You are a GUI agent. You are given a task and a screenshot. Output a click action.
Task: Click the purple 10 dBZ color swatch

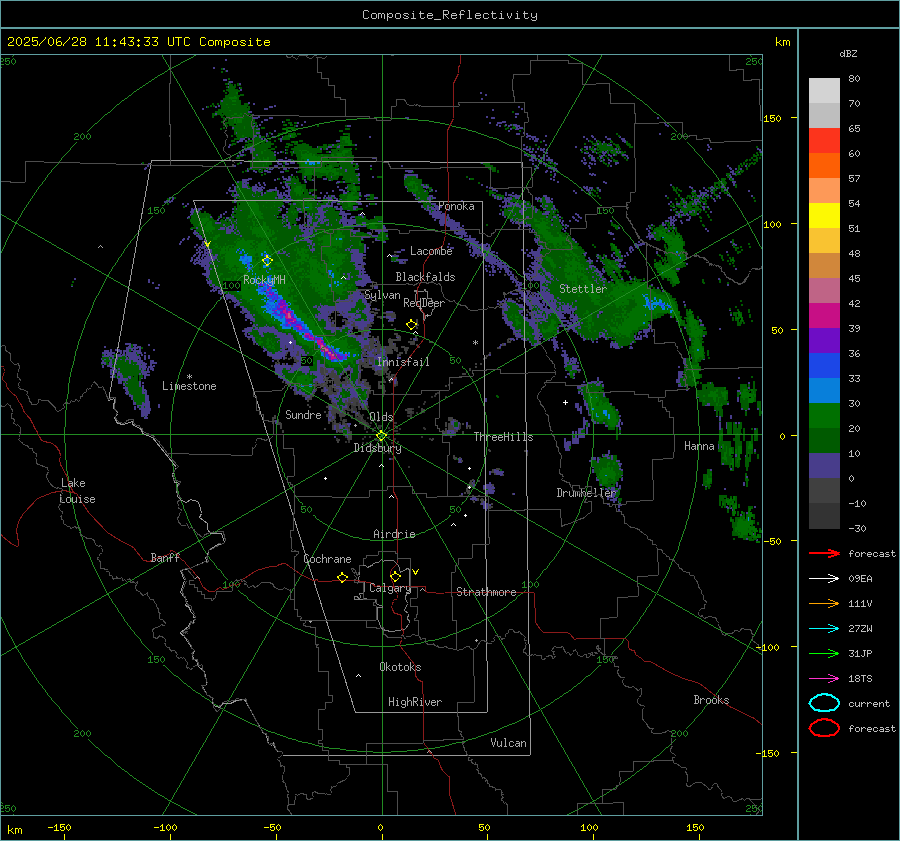(824, 466)
